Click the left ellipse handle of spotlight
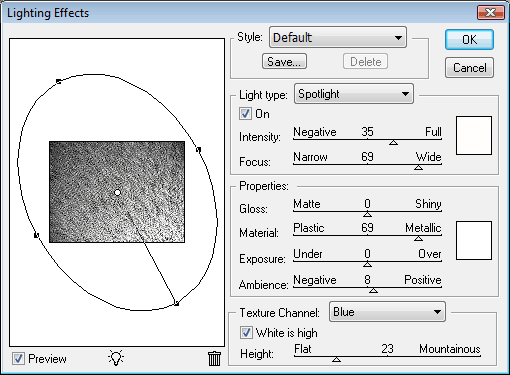 point(36,235)
